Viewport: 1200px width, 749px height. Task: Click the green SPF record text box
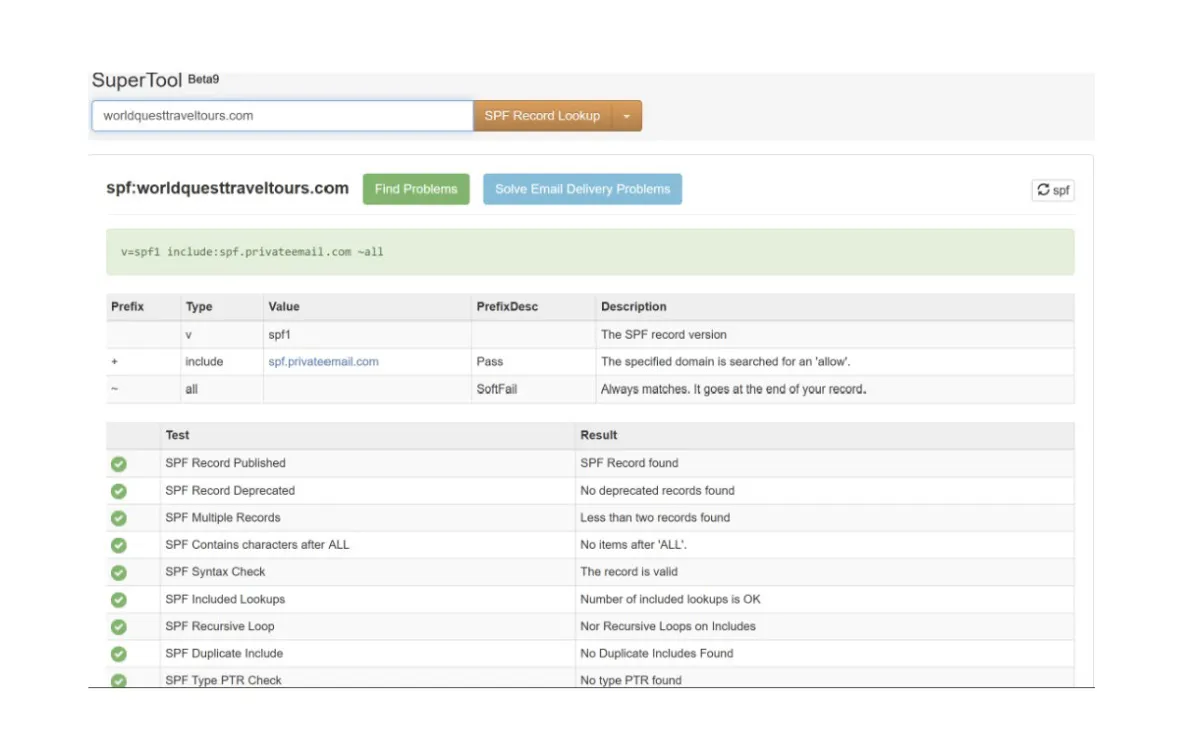(x=590, y=252)
